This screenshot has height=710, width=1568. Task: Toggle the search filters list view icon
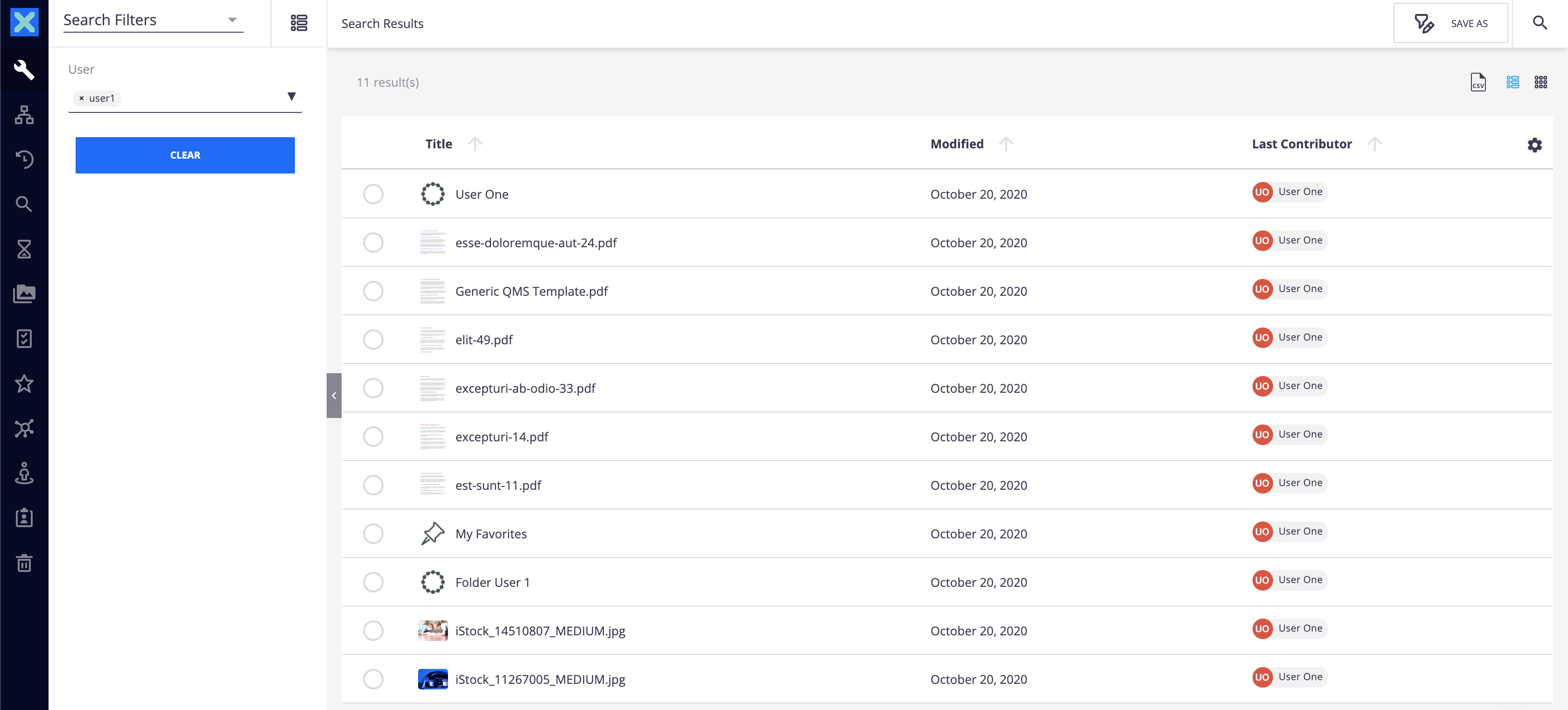tap(299, 23)
